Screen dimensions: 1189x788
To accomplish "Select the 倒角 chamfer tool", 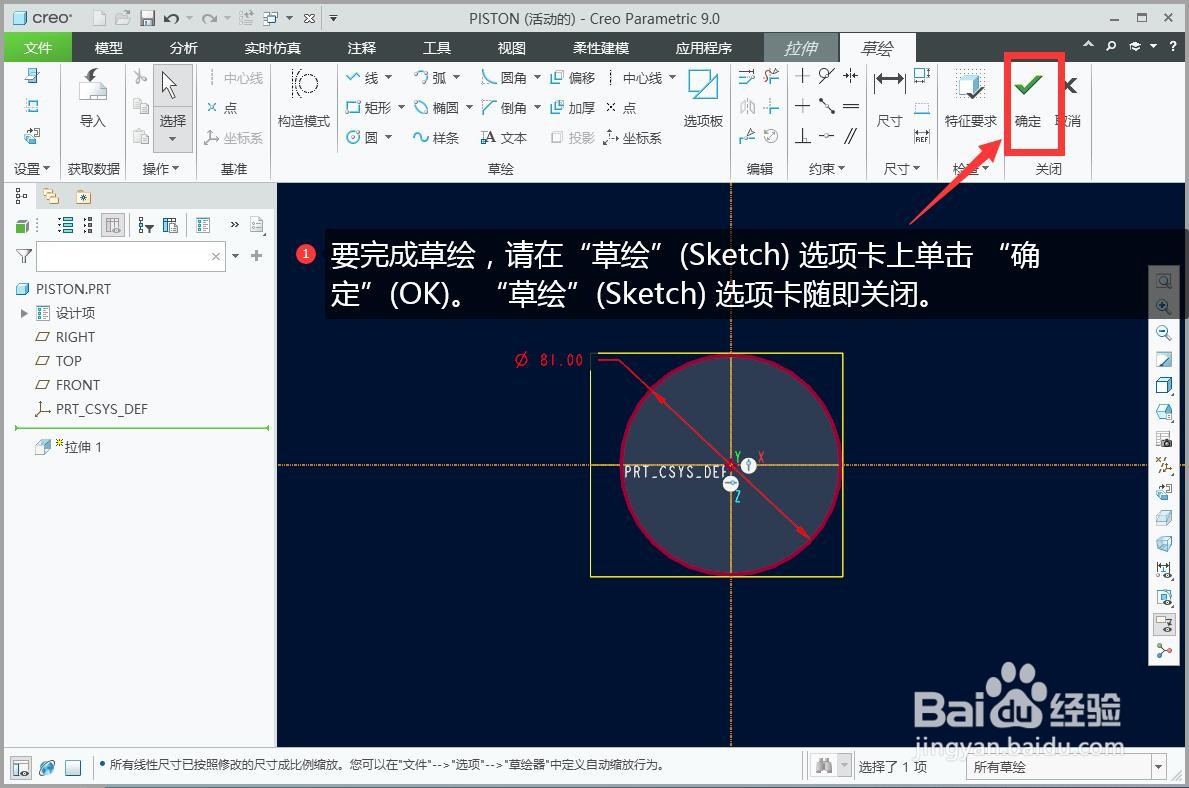I will pyautogui.click(x=504, y=108).
